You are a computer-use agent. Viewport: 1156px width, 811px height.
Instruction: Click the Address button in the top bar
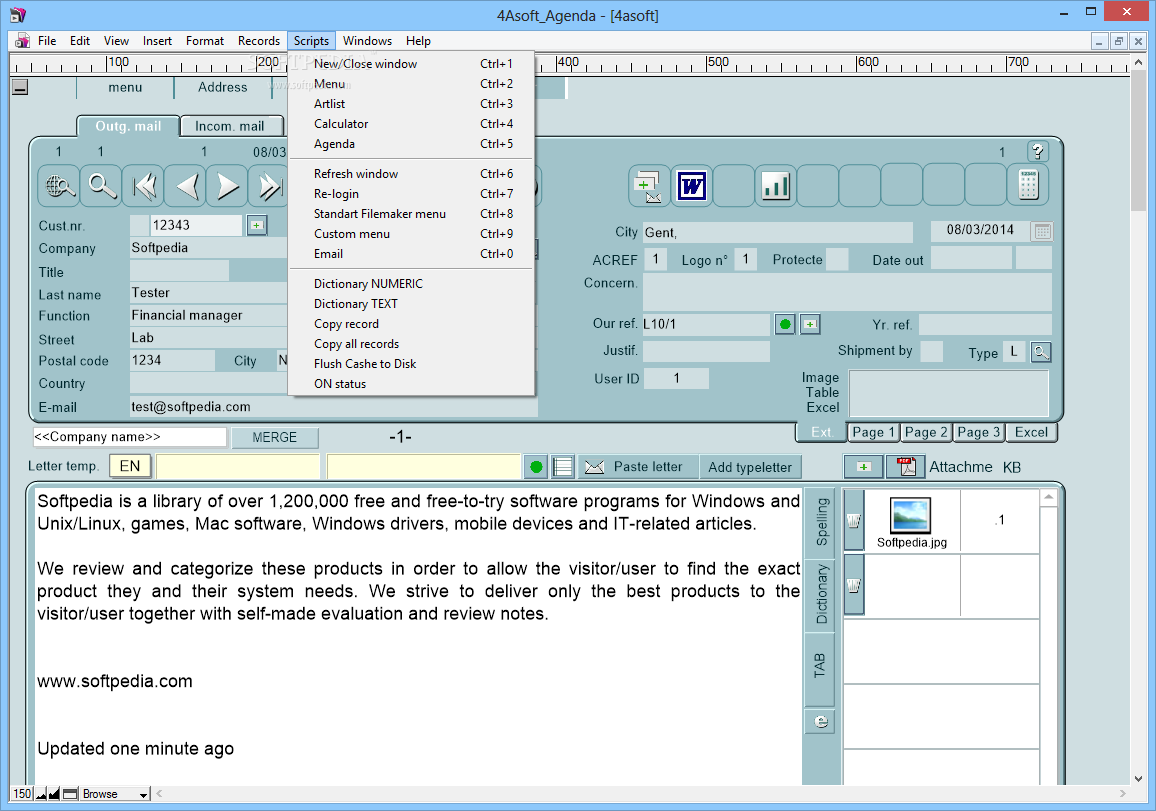(223, 88)
